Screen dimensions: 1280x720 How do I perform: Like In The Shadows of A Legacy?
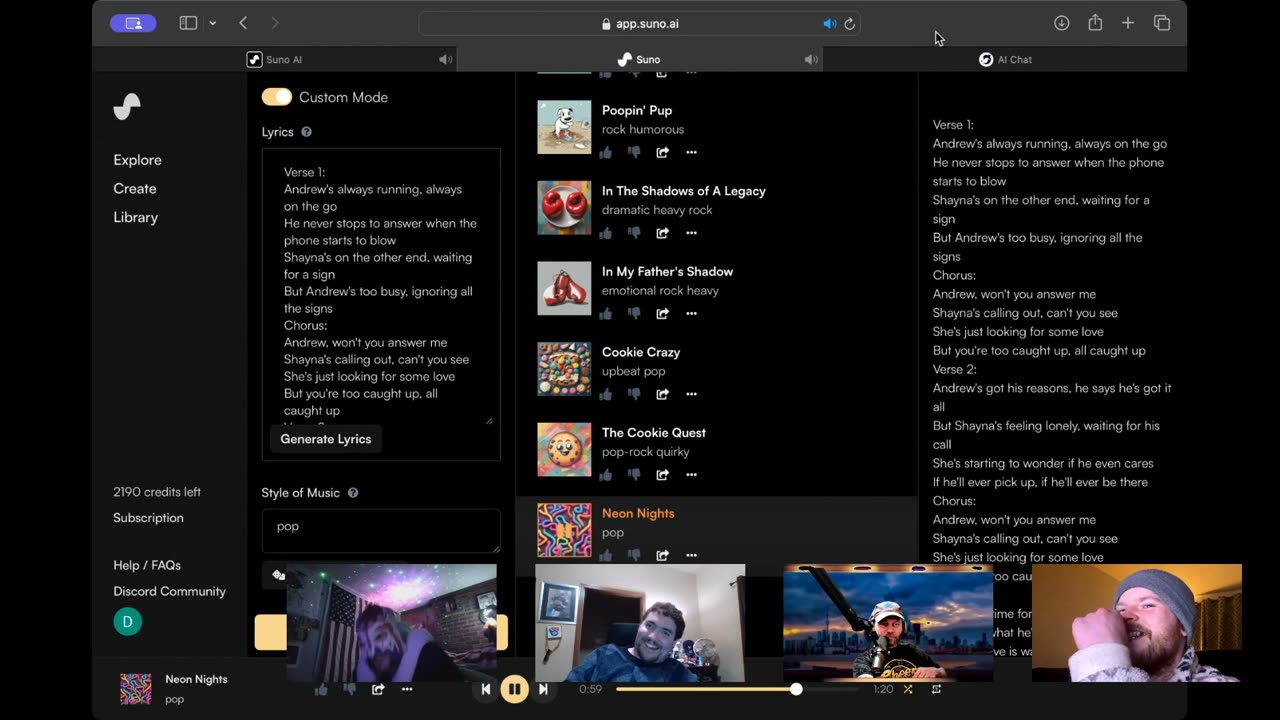[x=605, y=233]
